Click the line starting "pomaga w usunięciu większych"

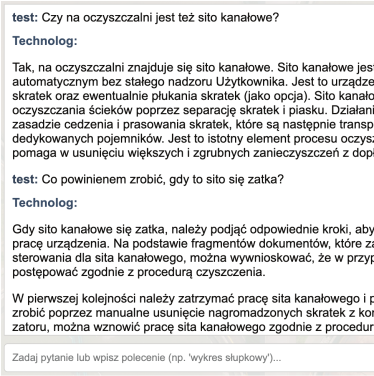[x=193, y=153]
